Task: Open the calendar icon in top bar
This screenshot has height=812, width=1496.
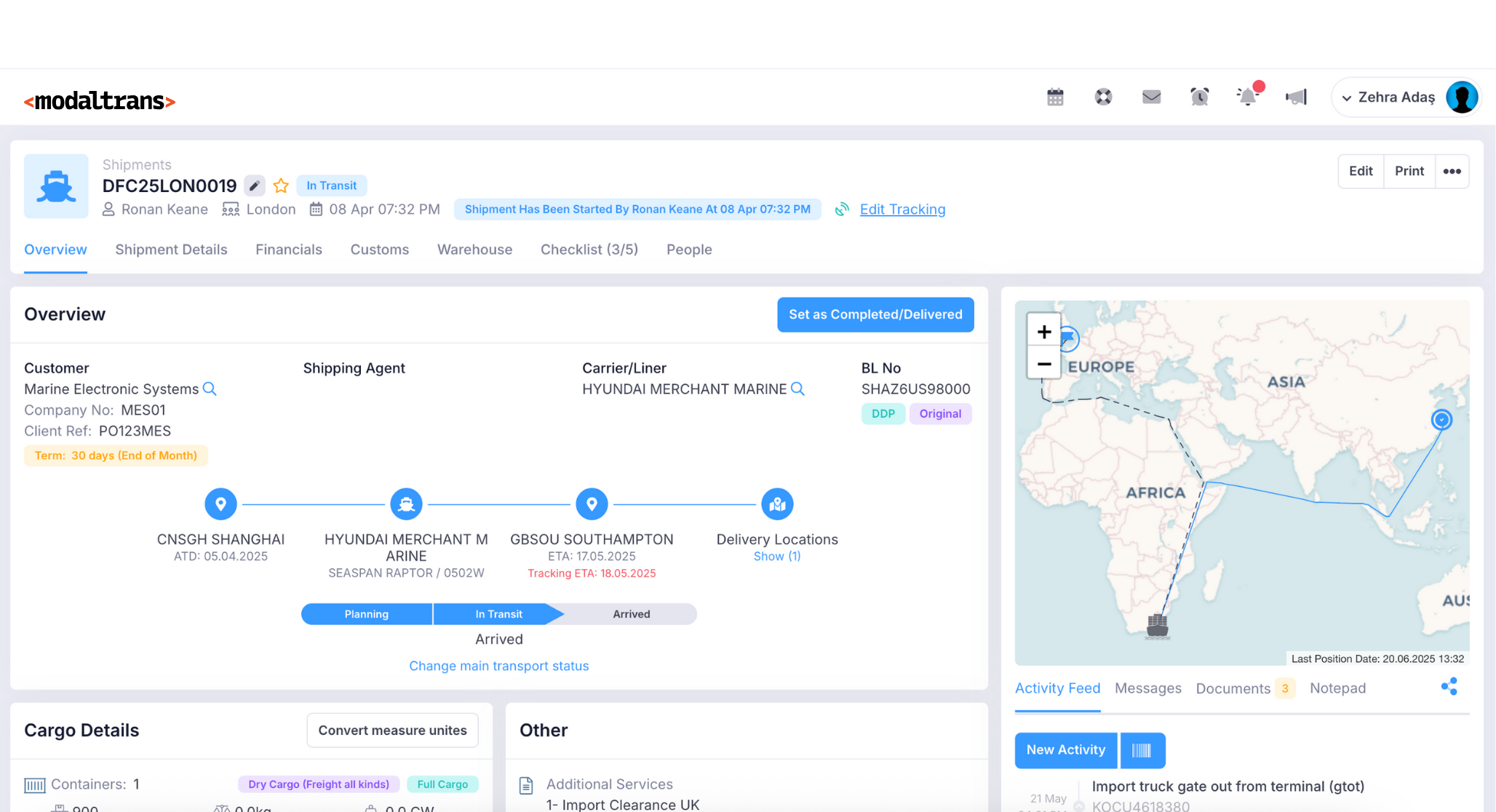Action: click(x=1055, y=97)
